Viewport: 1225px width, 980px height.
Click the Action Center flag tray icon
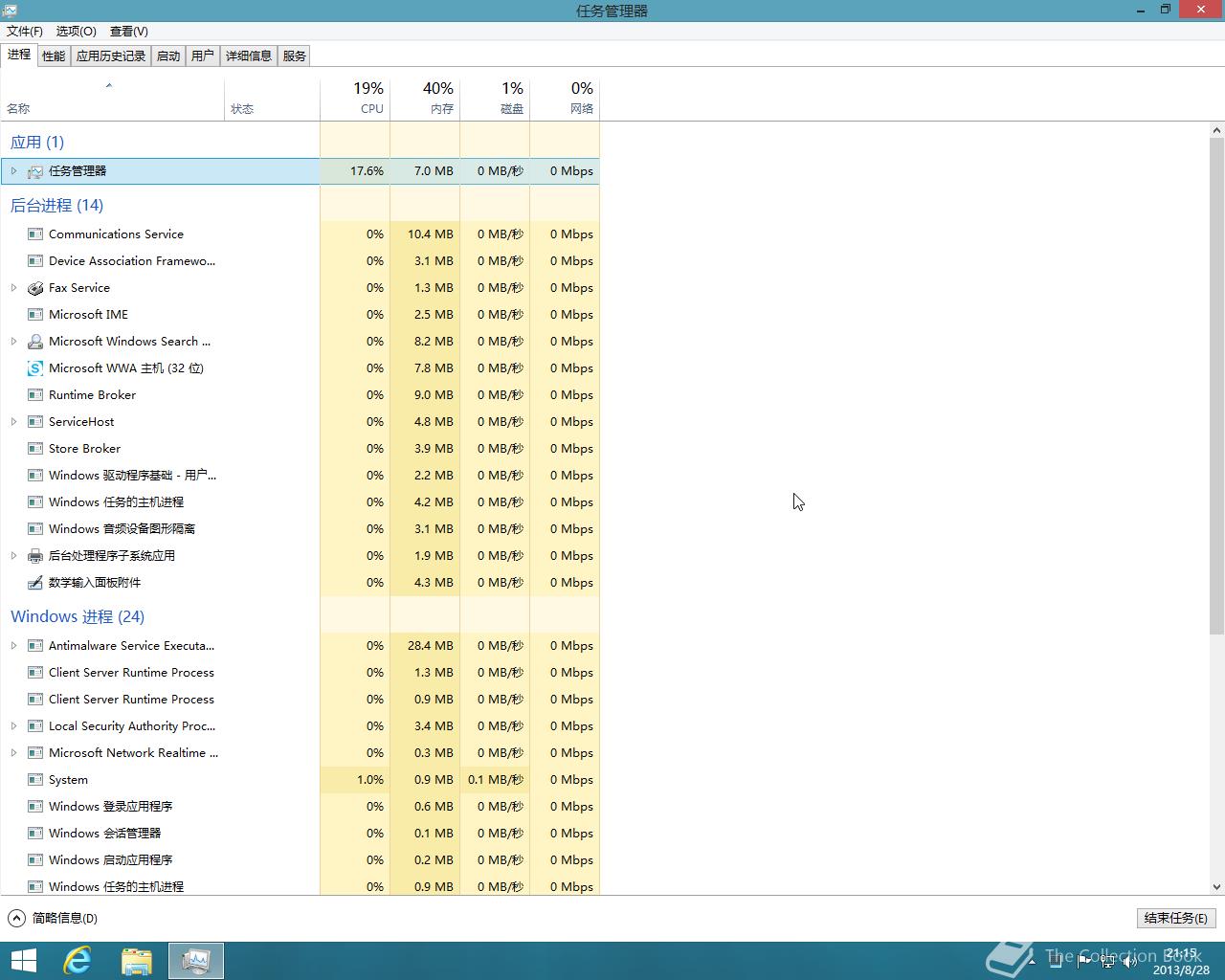tap(1084, 962)
